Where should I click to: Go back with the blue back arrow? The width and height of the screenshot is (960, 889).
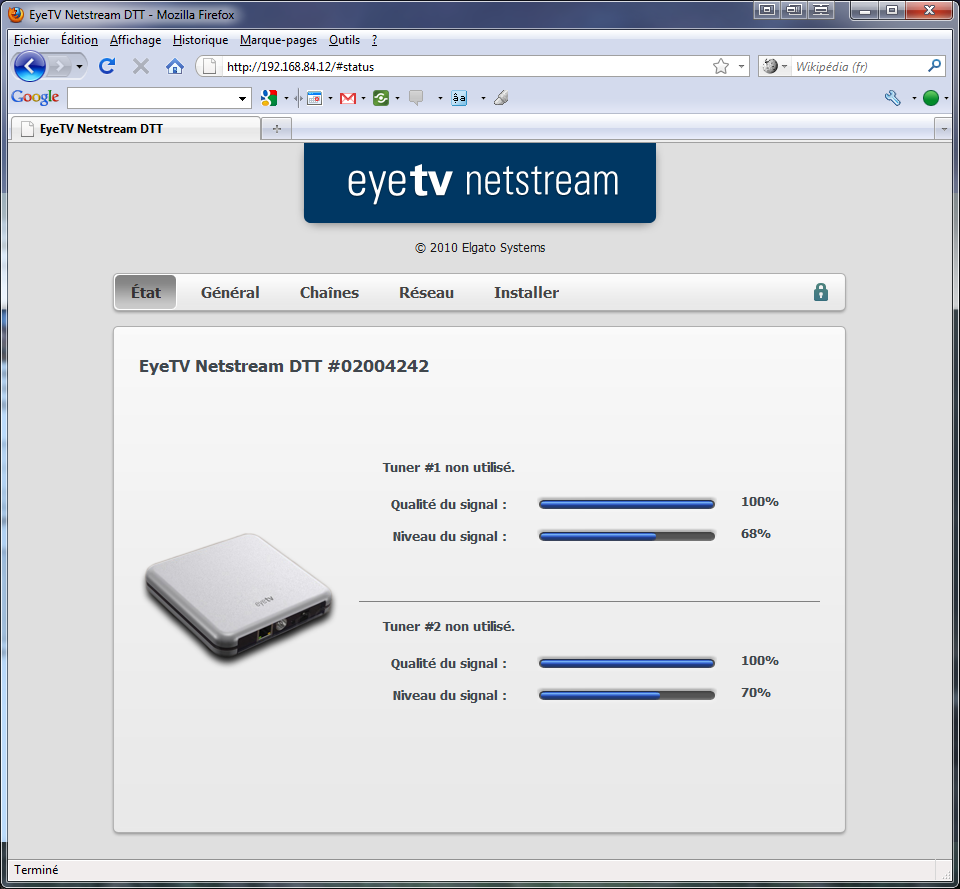coord(29,66)
